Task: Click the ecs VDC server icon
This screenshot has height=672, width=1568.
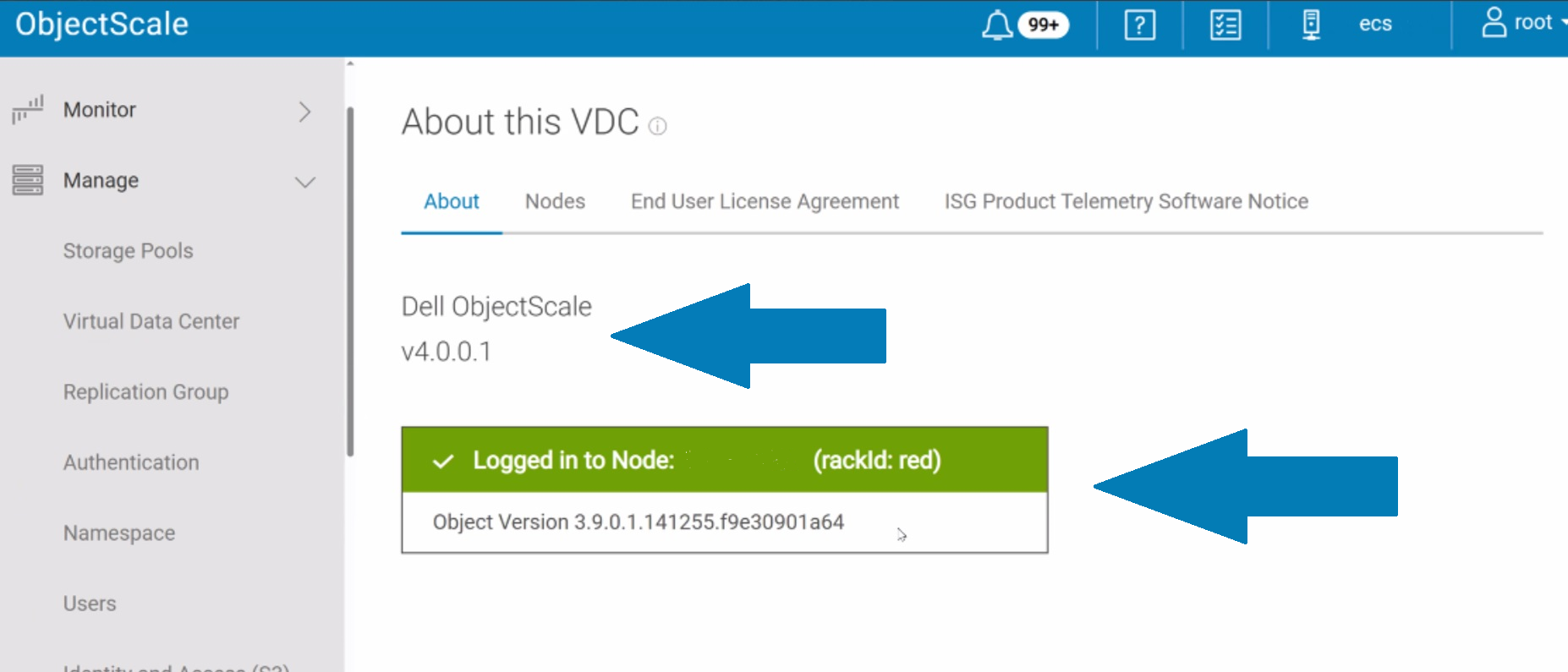Action: point(1311,25)
